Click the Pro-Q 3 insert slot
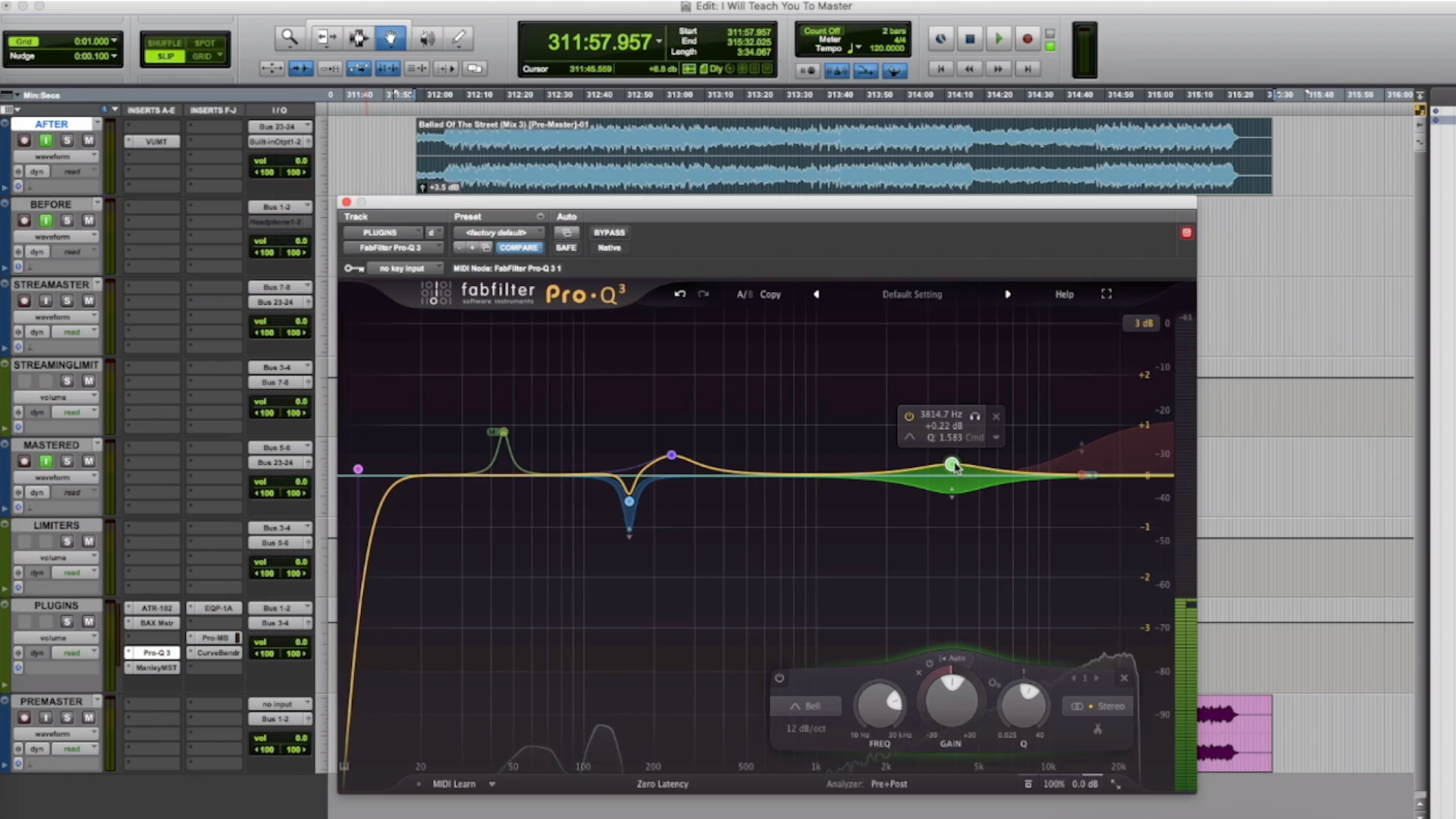The width and height of the screenshot is (1456, 819). [x=156, y=652]
